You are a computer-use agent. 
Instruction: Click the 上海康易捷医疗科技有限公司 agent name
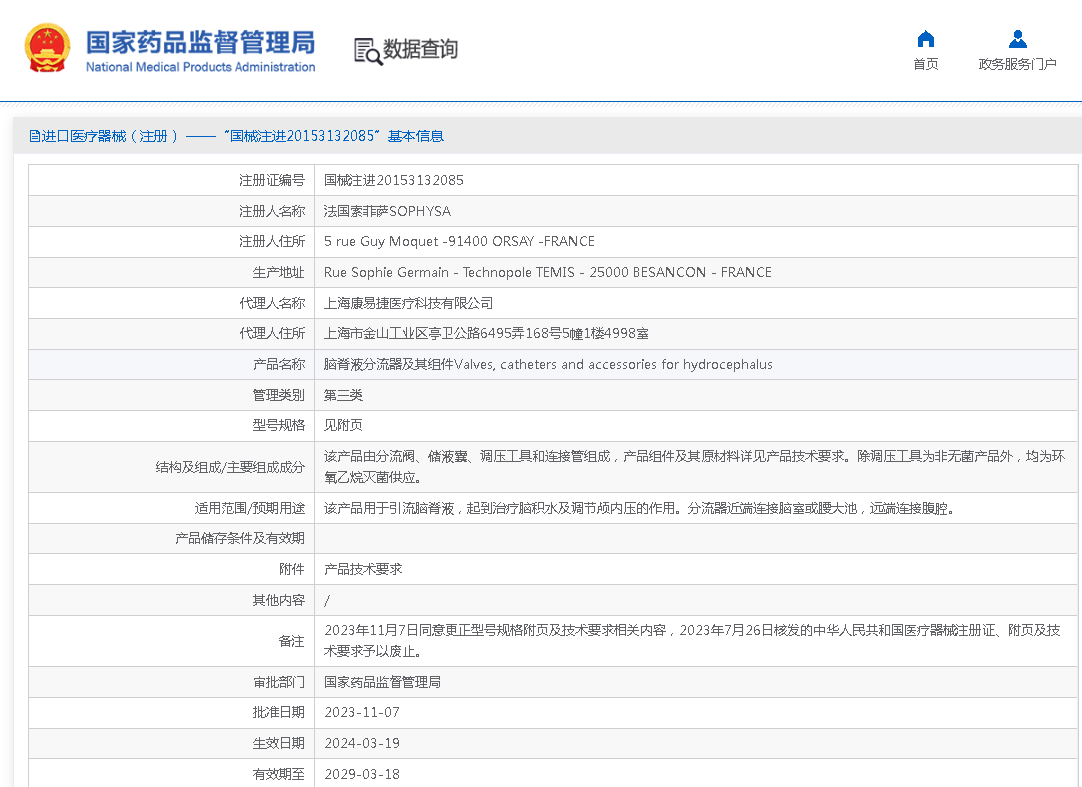[x=408, y=303]
